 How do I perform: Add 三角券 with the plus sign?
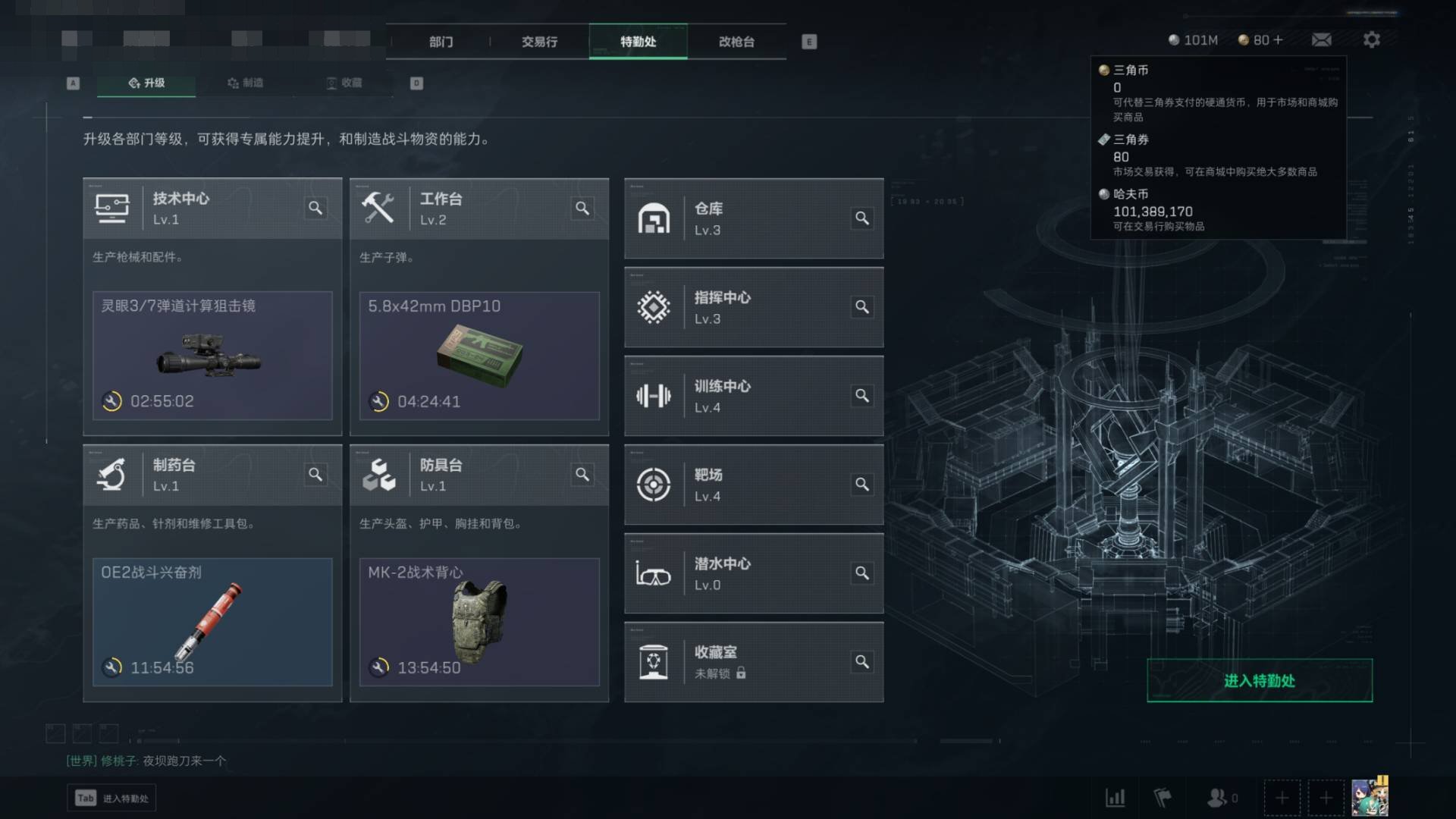(x=1278, y=39)
